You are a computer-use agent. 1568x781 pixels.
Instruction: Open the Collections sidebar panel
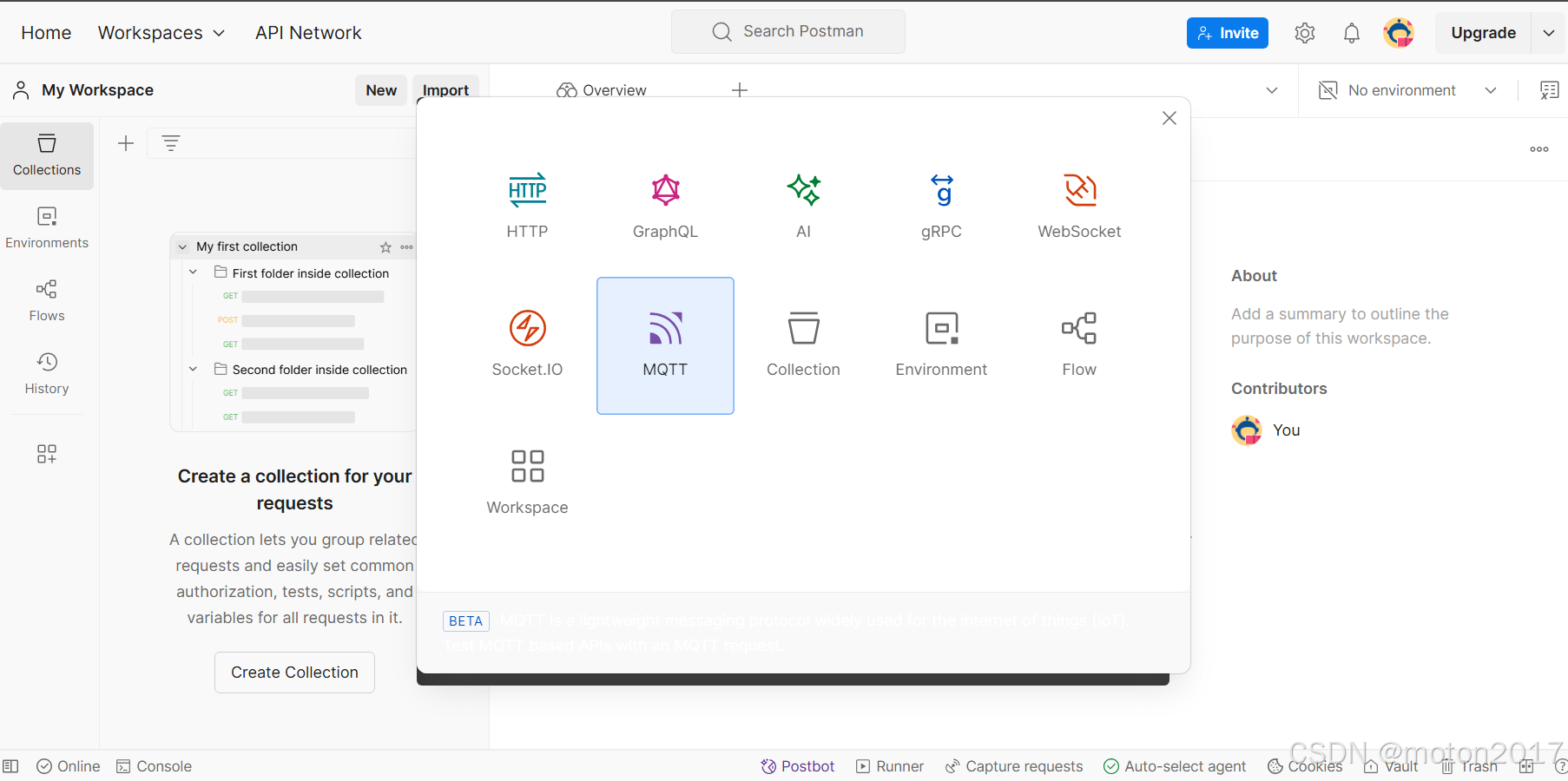click(47, 156)
